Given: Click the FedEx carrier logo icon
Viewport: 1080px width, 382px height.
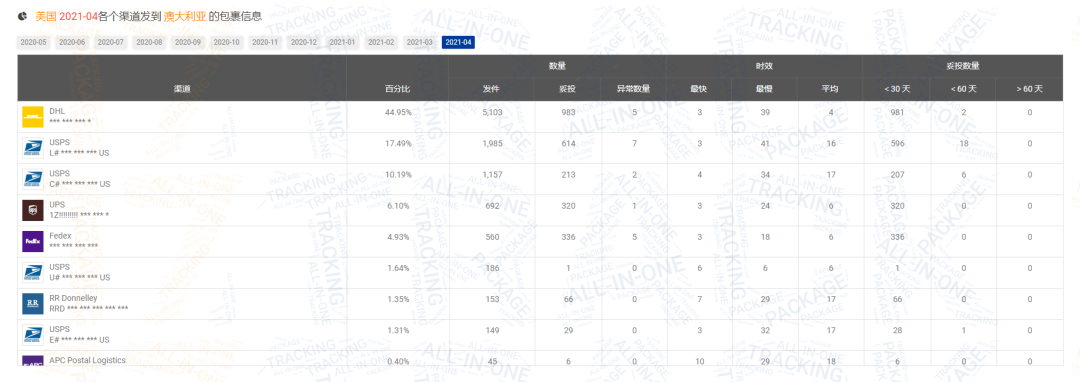Looking at the screenshot, I should click(32, 242).
